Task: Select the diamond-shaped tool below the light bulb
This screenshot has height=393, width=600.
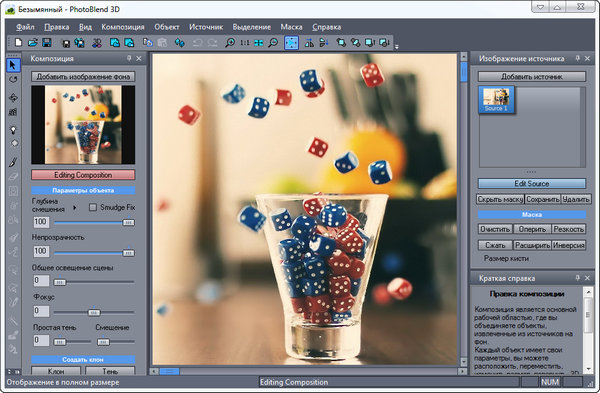Action: [14, 143]
